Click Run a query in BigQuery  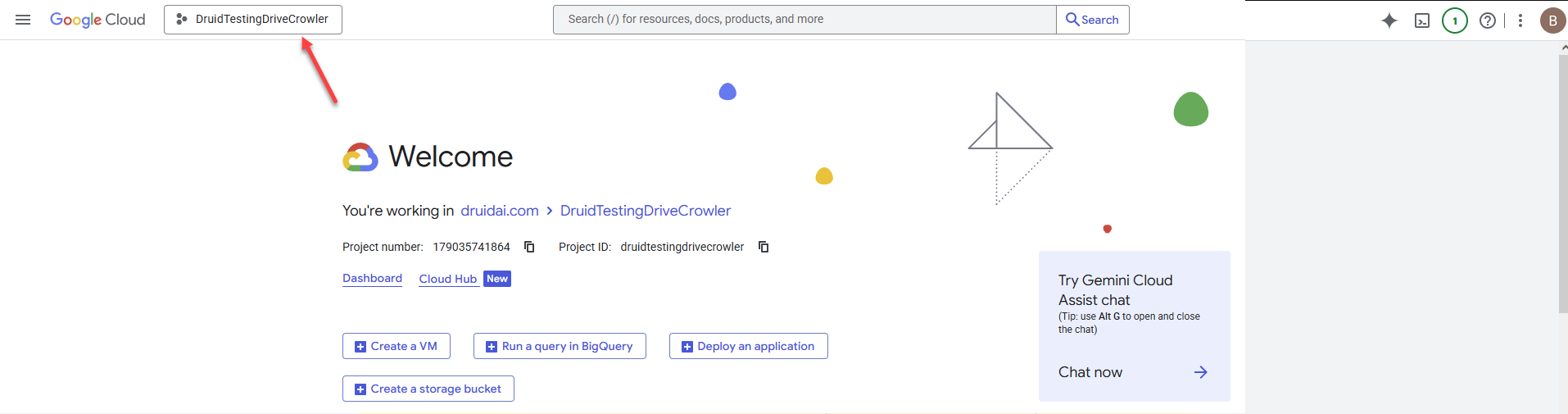[x=560, y=346]
